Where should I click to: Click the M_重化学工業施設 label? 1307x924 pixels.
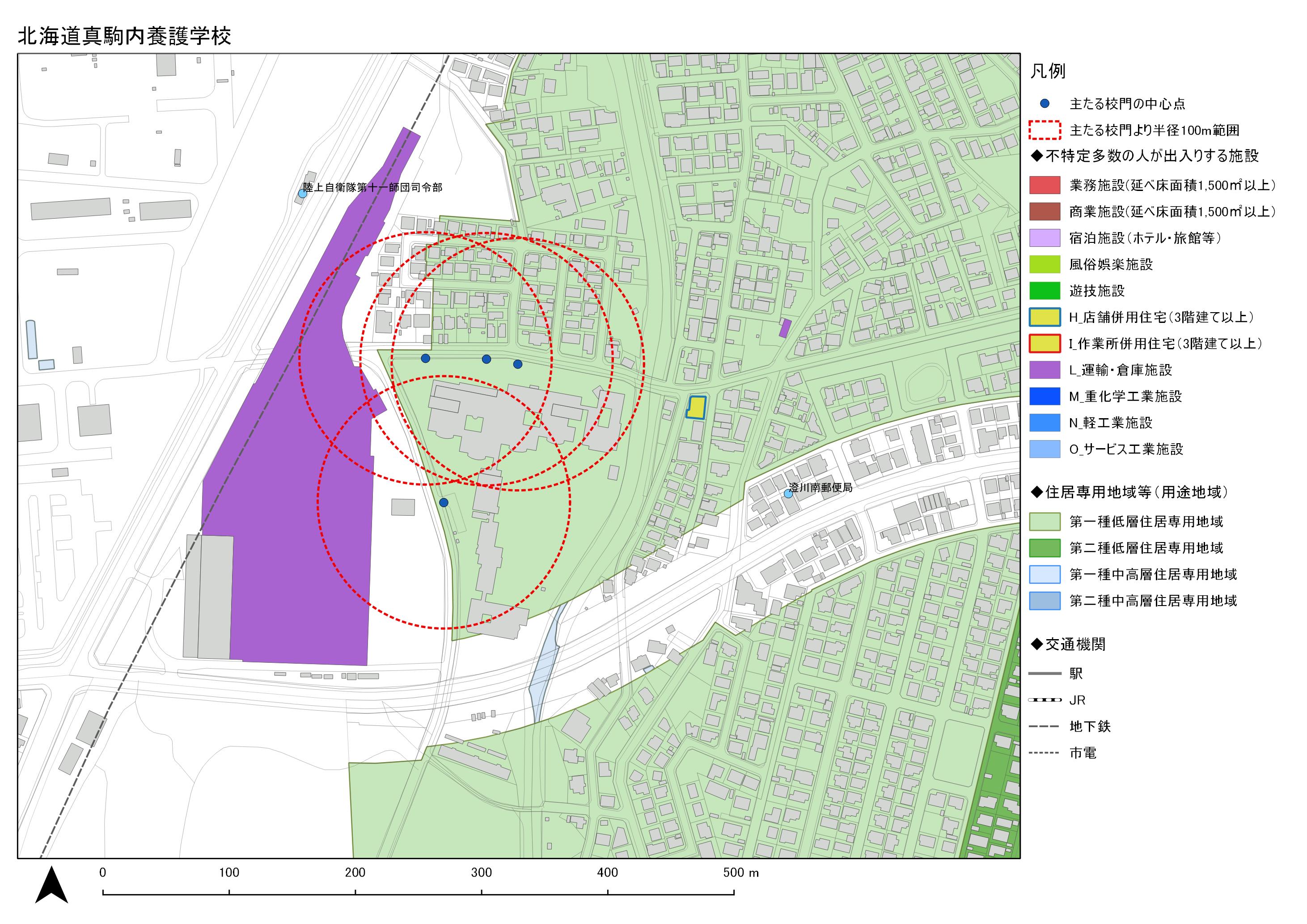[1126, 396]
